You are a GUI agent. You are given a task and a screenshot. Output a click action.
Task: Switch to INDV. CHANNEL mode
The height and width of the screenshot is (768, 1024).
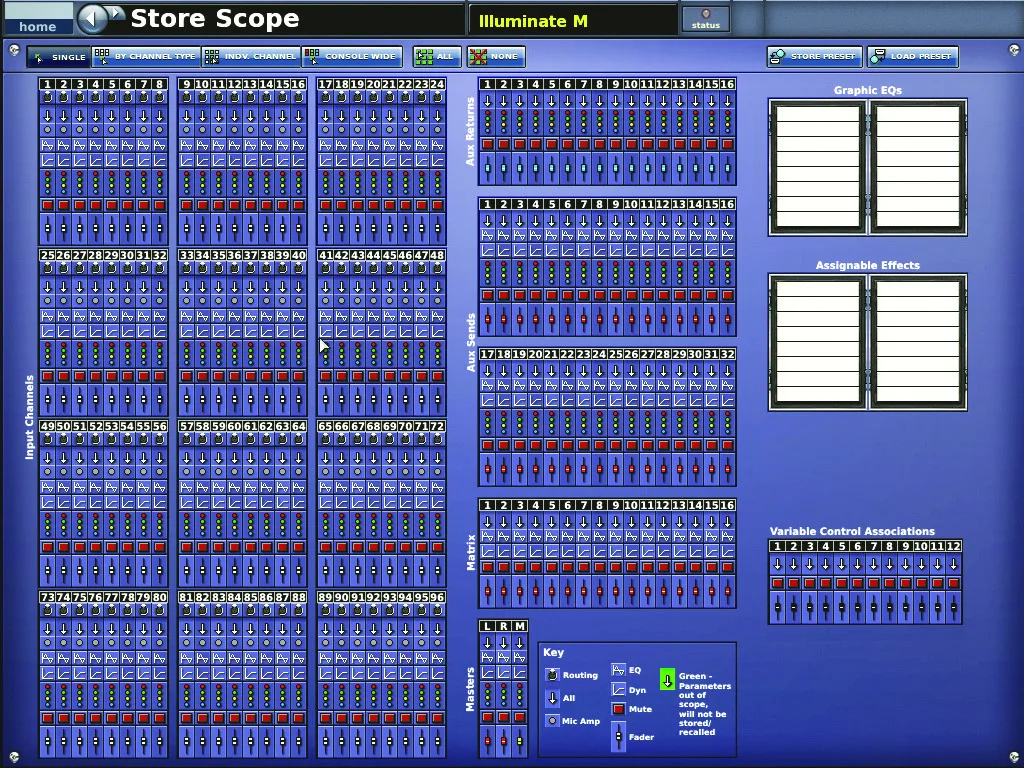click(x=251, y=57)
